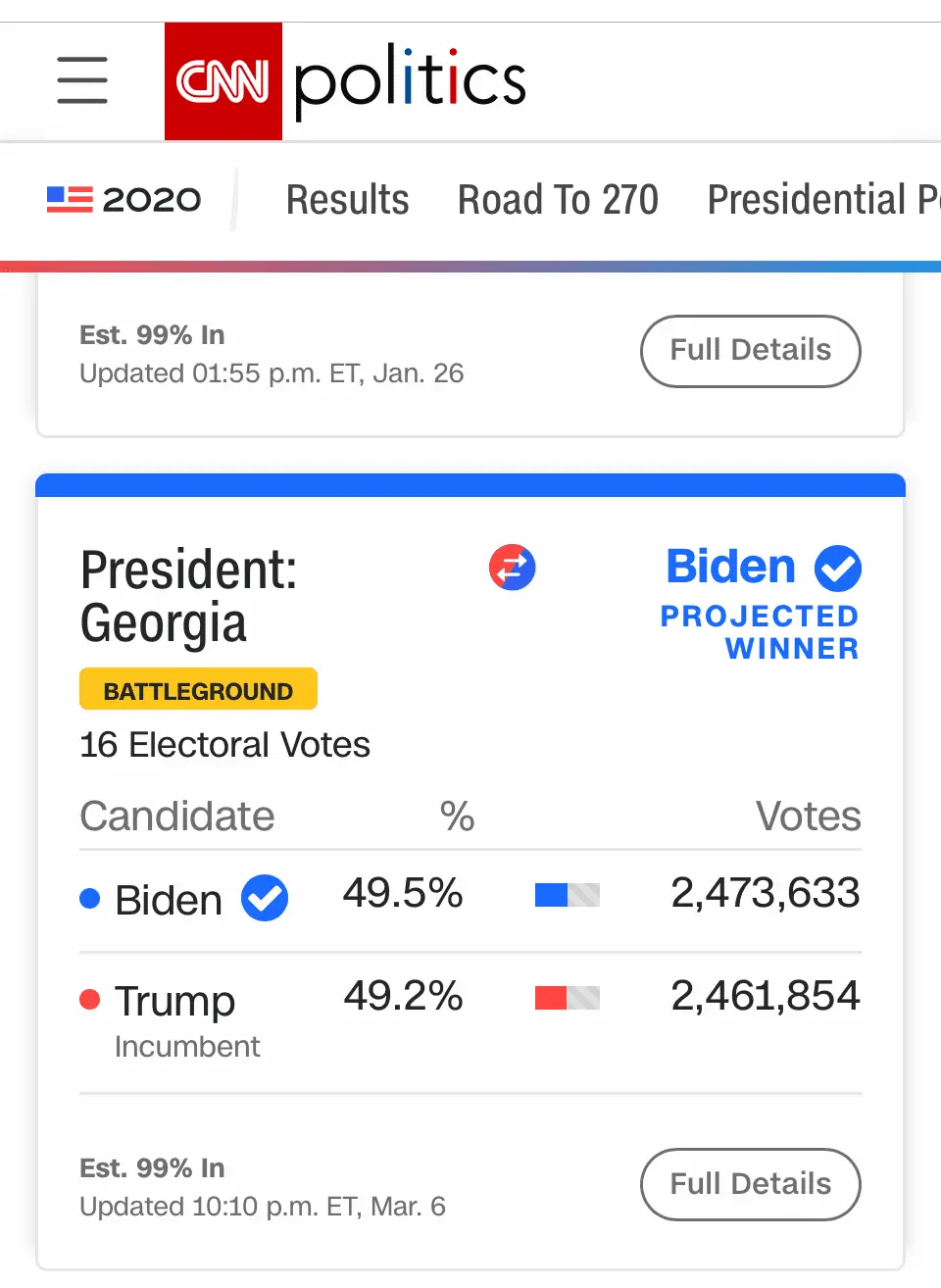941x1288 pixels.
Task: Click the President: Georgia heading
Action: [x=188, y=596]
